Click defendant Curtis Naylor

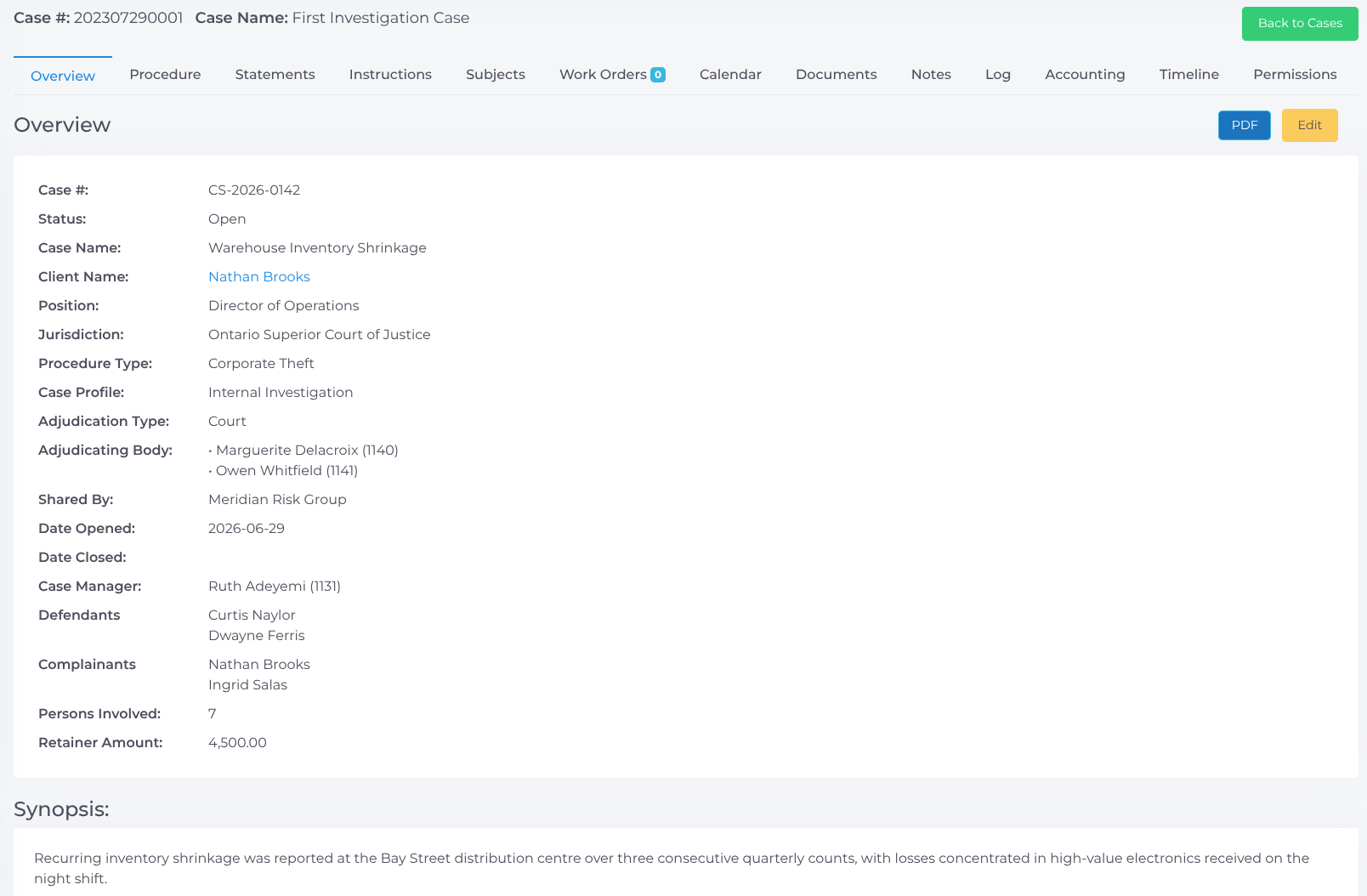(x=252, y=615)
